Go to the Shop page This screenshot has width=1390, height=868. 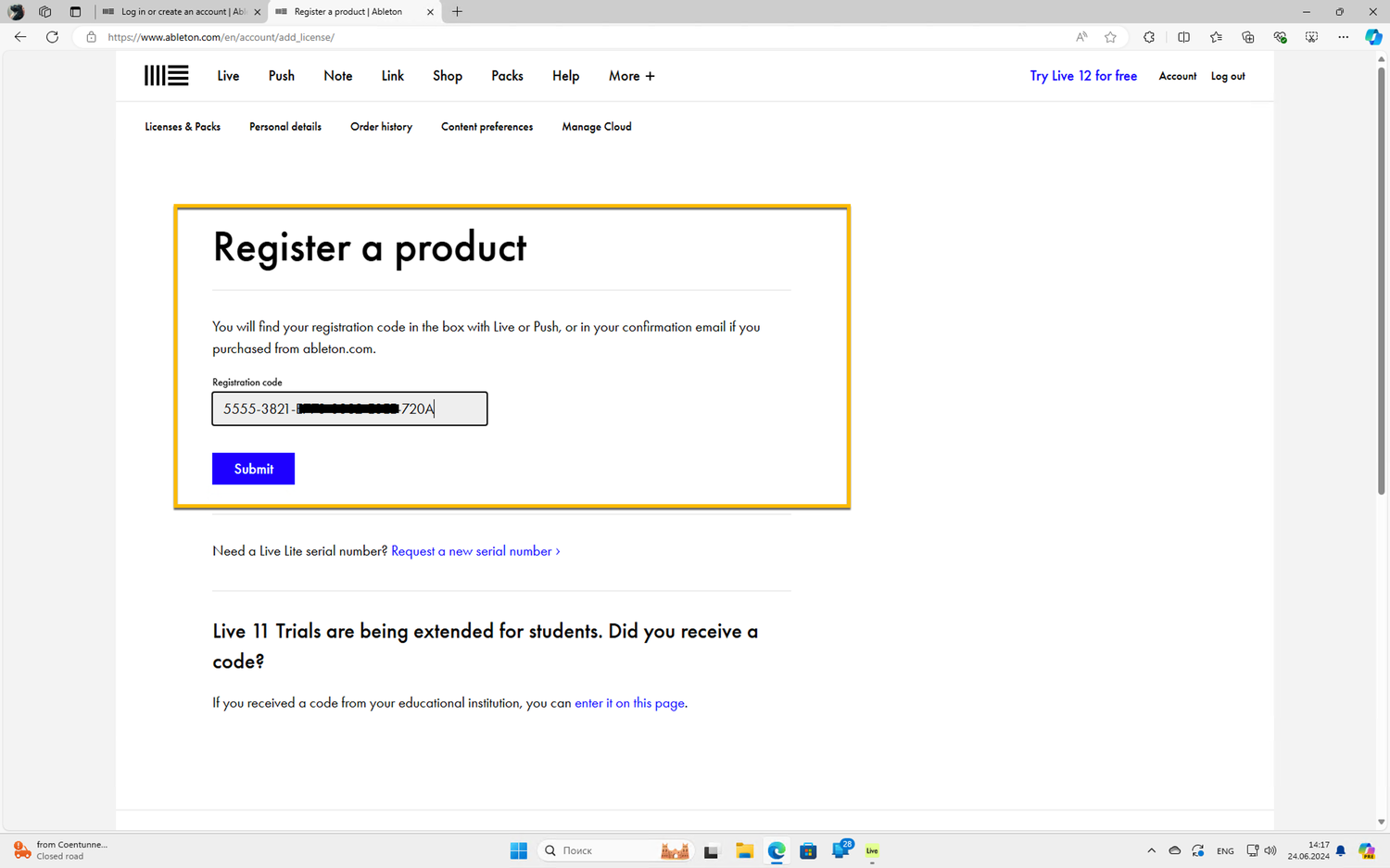pos(448,76)
